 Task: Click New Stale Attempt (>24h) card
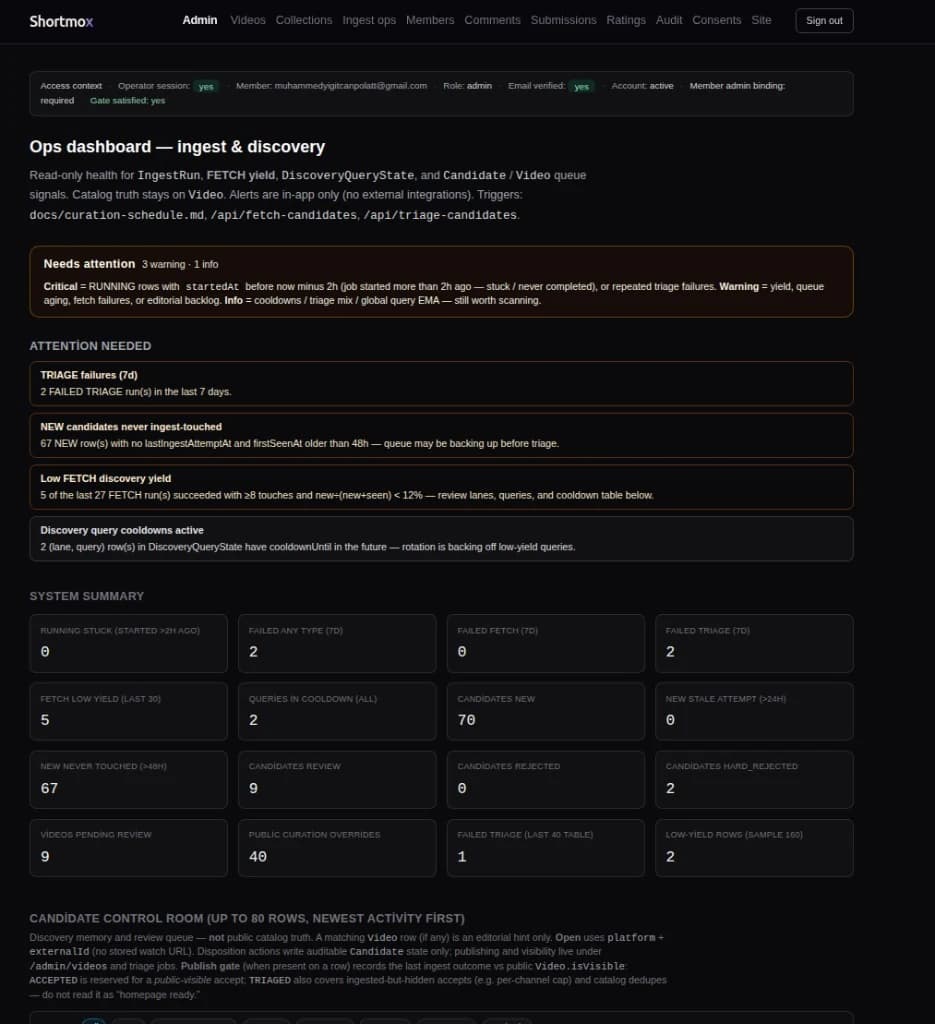[x=754, y=711]
